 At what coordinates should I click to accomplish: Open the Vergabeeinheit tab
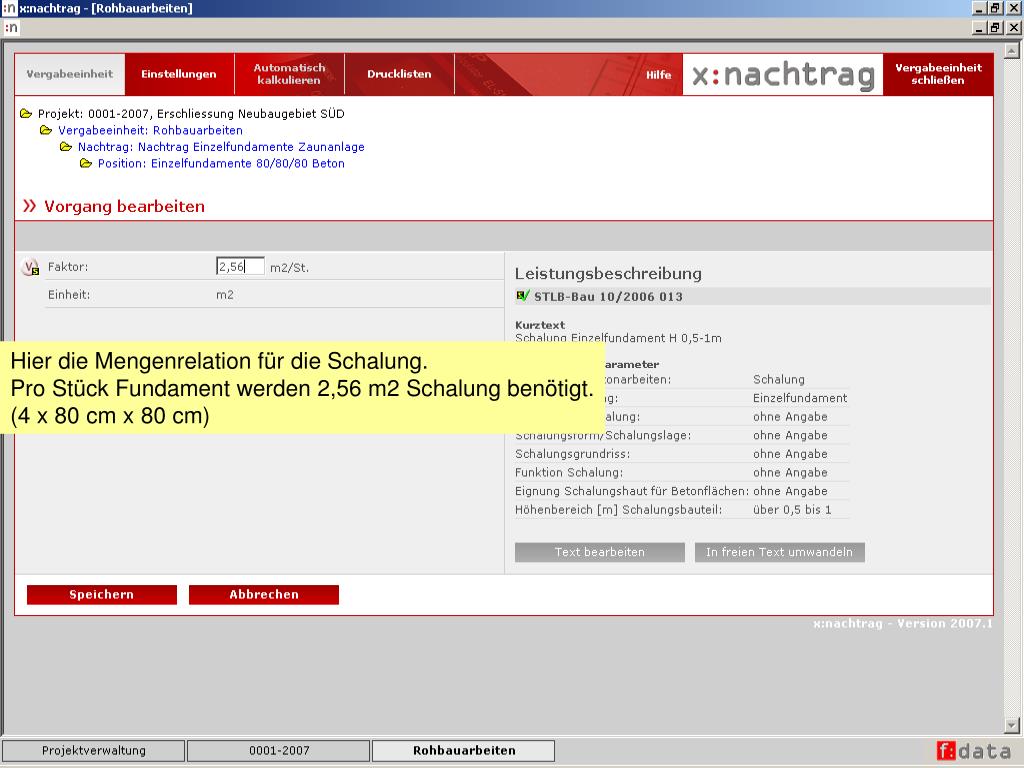pyautogui.click(x=70, y=74)
